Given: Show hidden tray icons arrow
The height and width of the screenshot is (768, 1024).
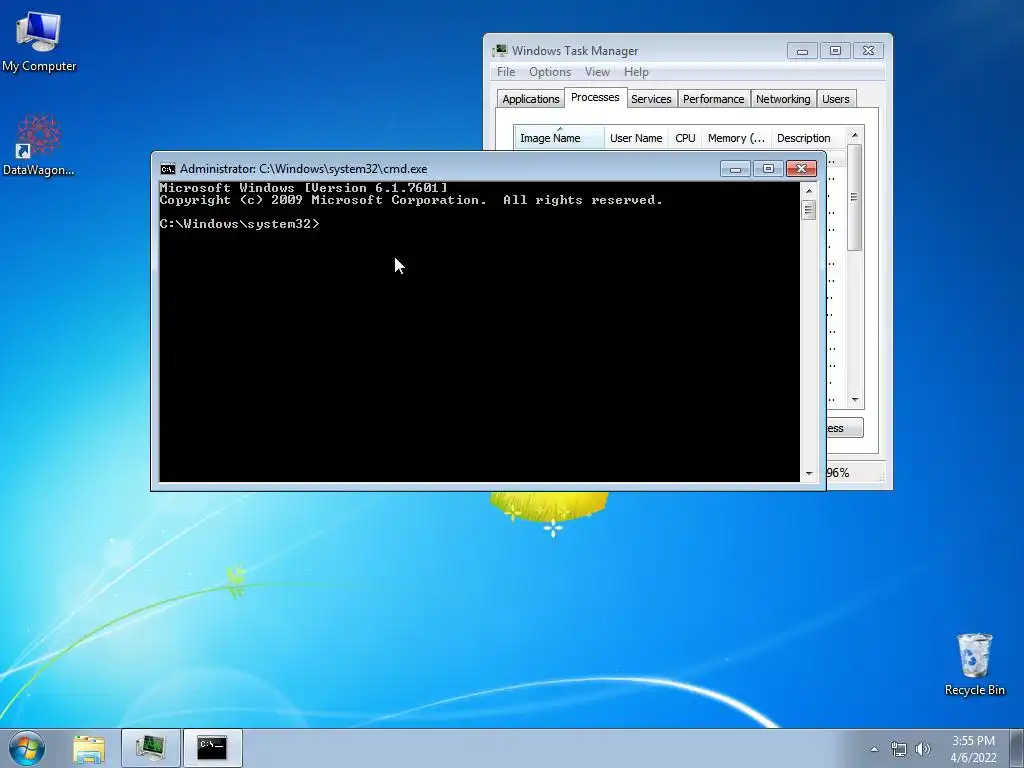Looking at the screenshot, I should point(874,749).
